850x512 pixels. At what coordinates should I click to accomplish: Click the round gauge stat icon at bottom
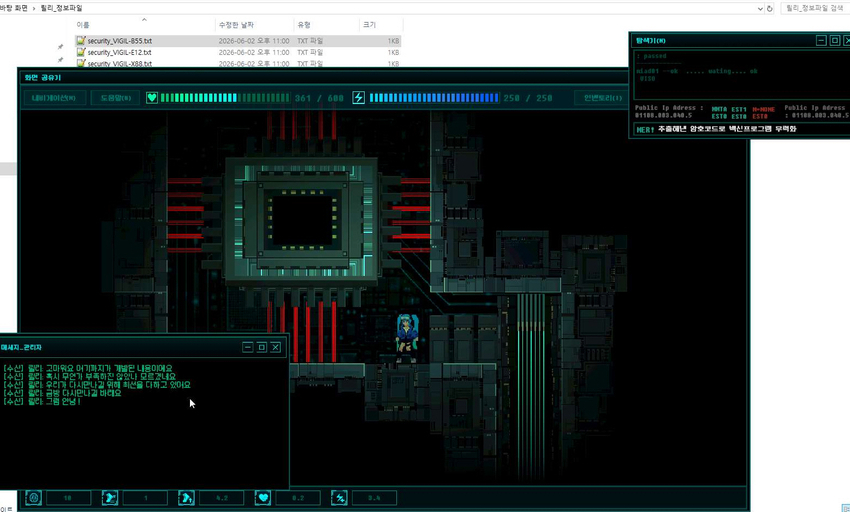(33, 497)
